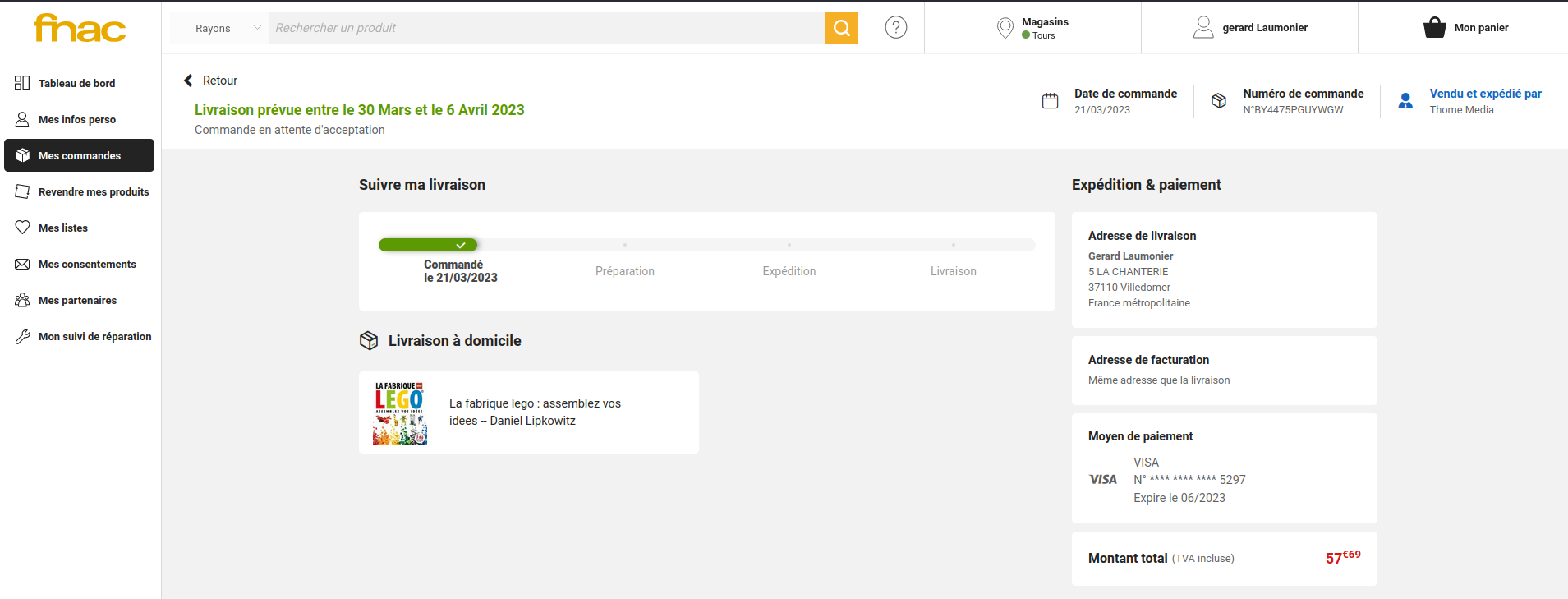Click the user account avatar icon
The height and width of the screenshot is (599, 1568).
point(1203,28)
